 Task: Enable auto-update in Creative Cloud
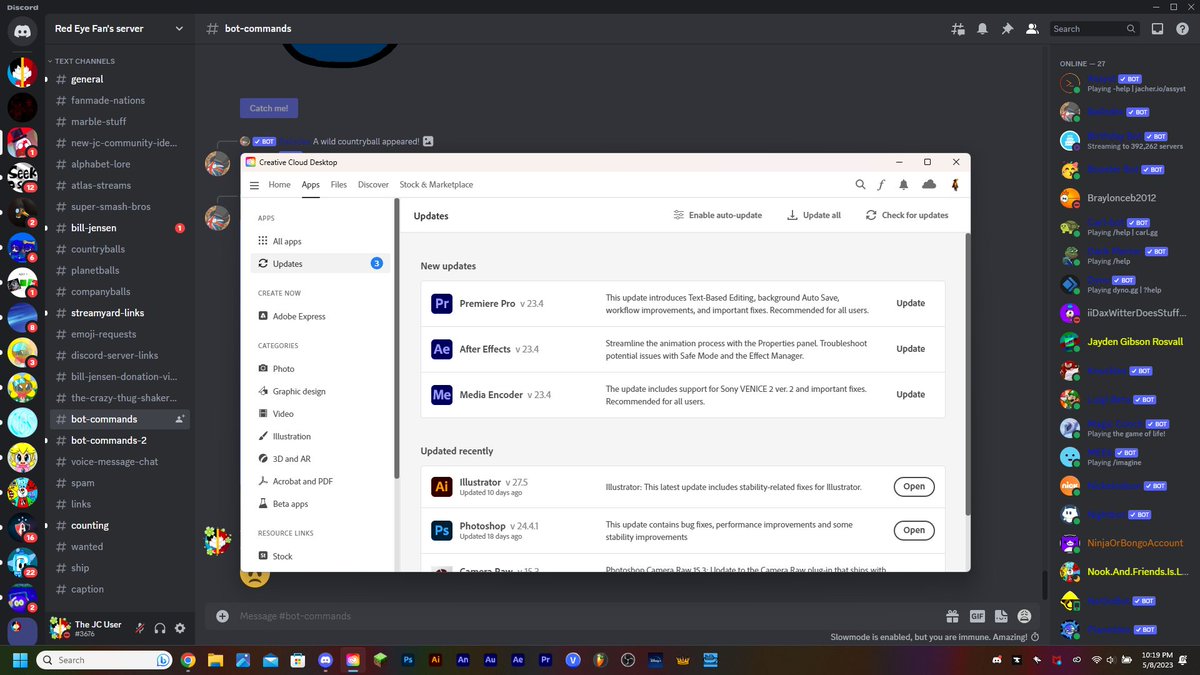point(717,215)
